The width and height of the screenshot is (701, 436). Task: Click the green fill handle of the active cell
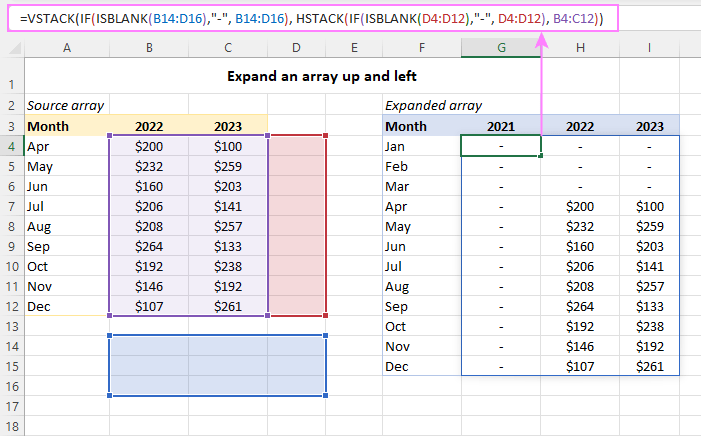coord(541,156)
